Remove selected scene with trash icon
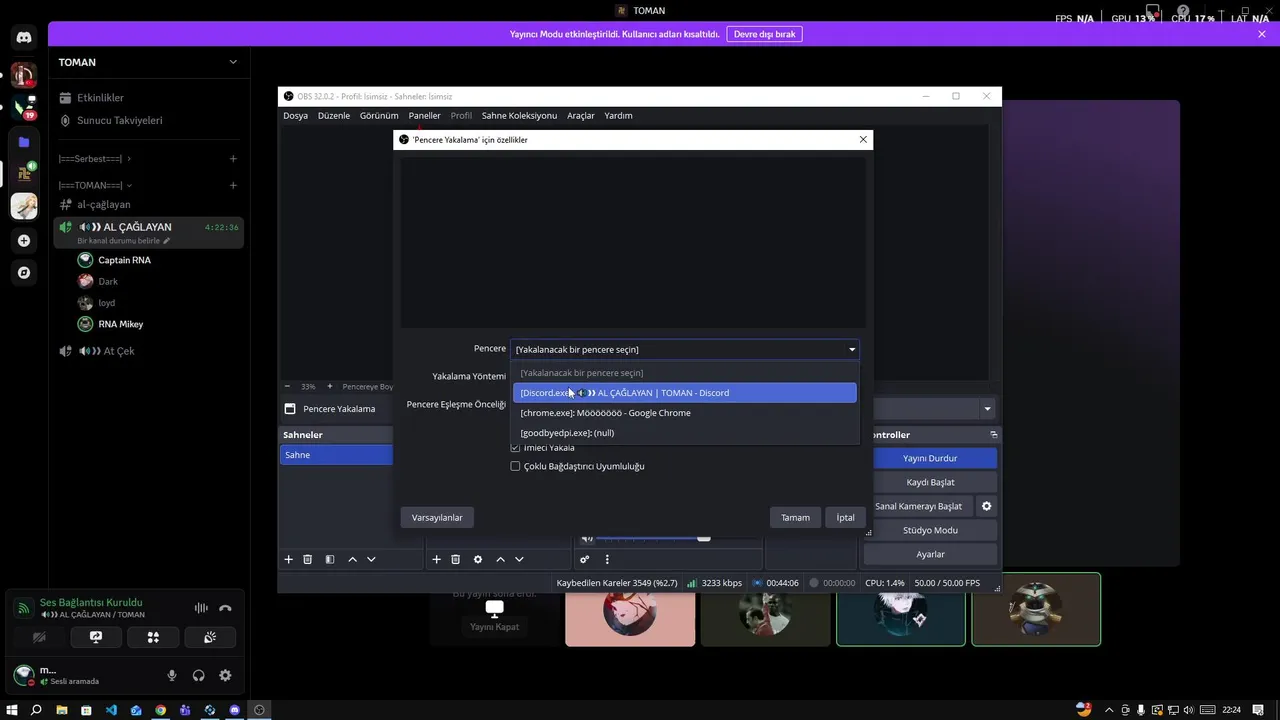This screenshot has width=1280, height=720. point(308,559)
